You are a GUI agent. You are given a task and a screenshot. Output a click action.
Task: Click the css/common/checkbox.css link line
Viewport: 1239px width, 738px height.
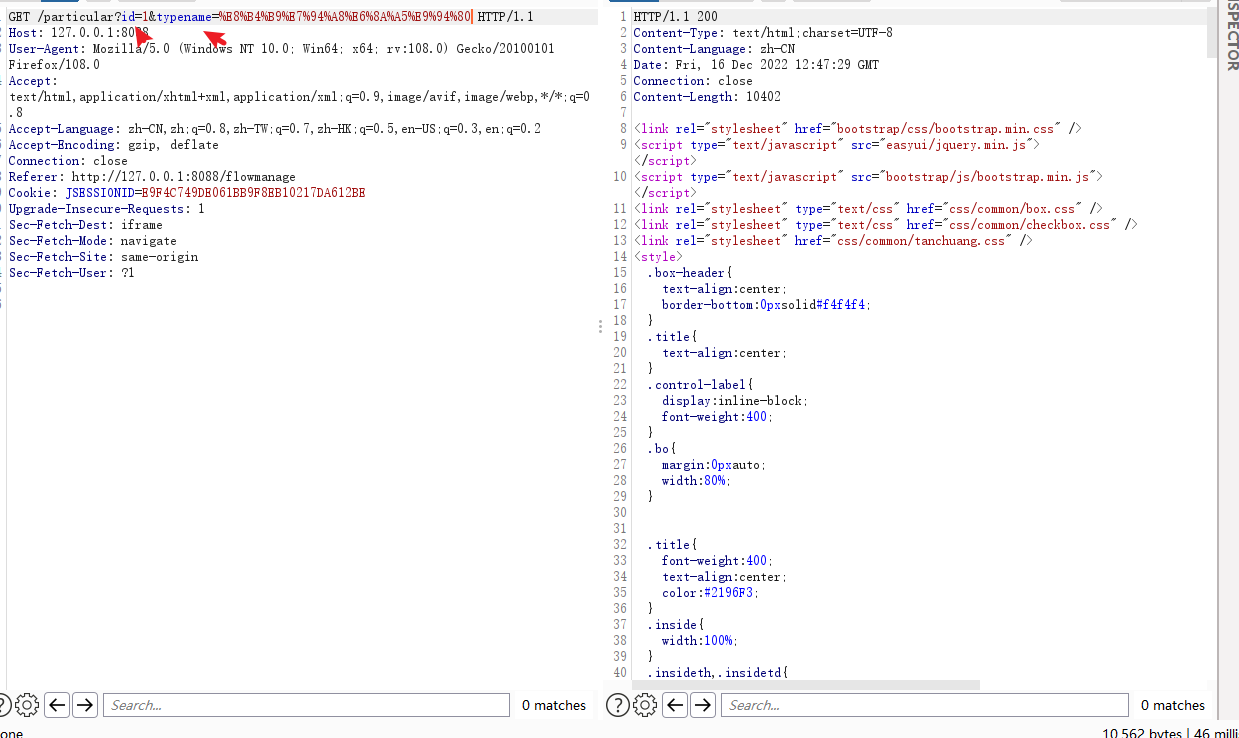(x=886, y=225)
